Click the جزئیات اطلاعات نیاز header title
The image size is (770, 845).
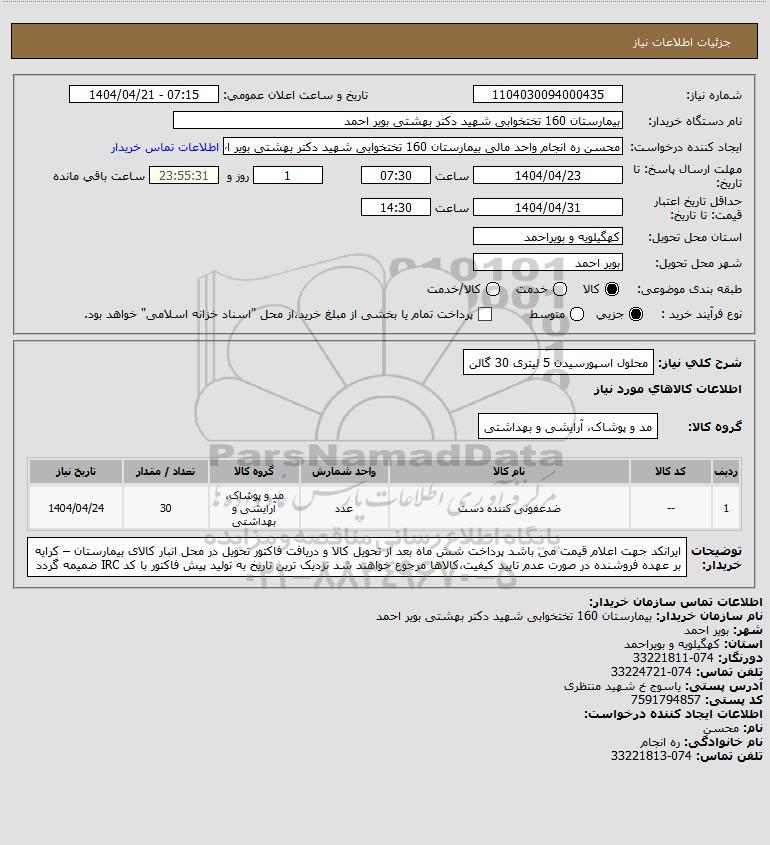coord(682,41)
